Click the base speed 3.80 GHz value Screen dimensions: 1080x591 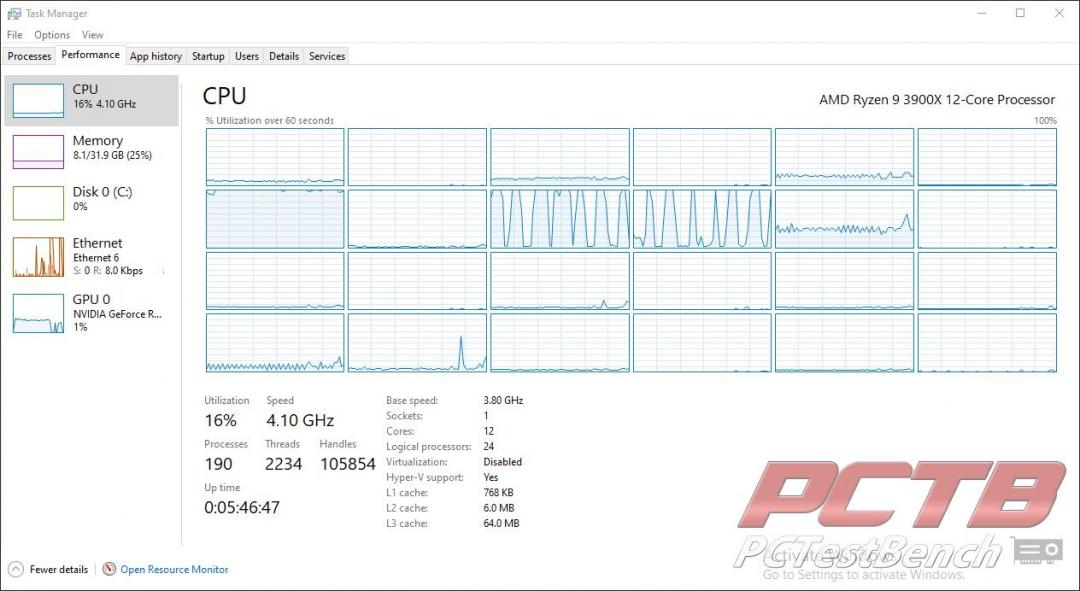[x=503, y=400]
